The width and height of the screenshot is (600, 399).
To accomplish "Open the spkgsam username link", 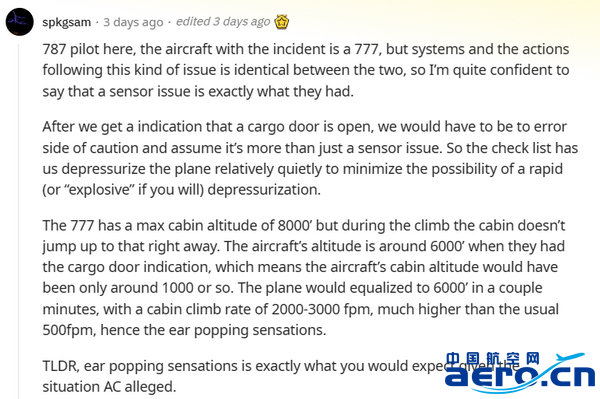I will (67, 22).
